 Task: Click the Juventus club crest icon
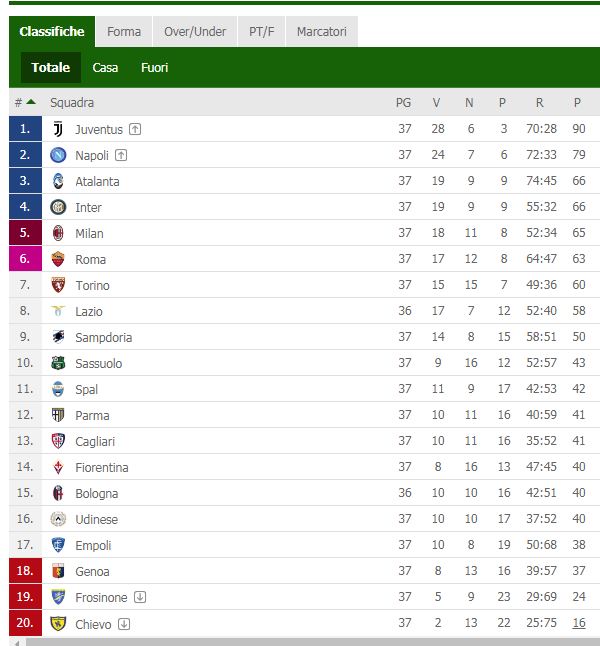[58, 129]
